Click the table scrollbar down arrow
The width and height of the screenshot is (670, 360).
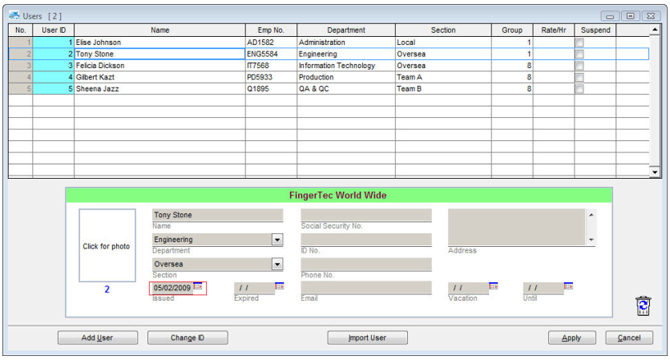click(x=655, y=173)
